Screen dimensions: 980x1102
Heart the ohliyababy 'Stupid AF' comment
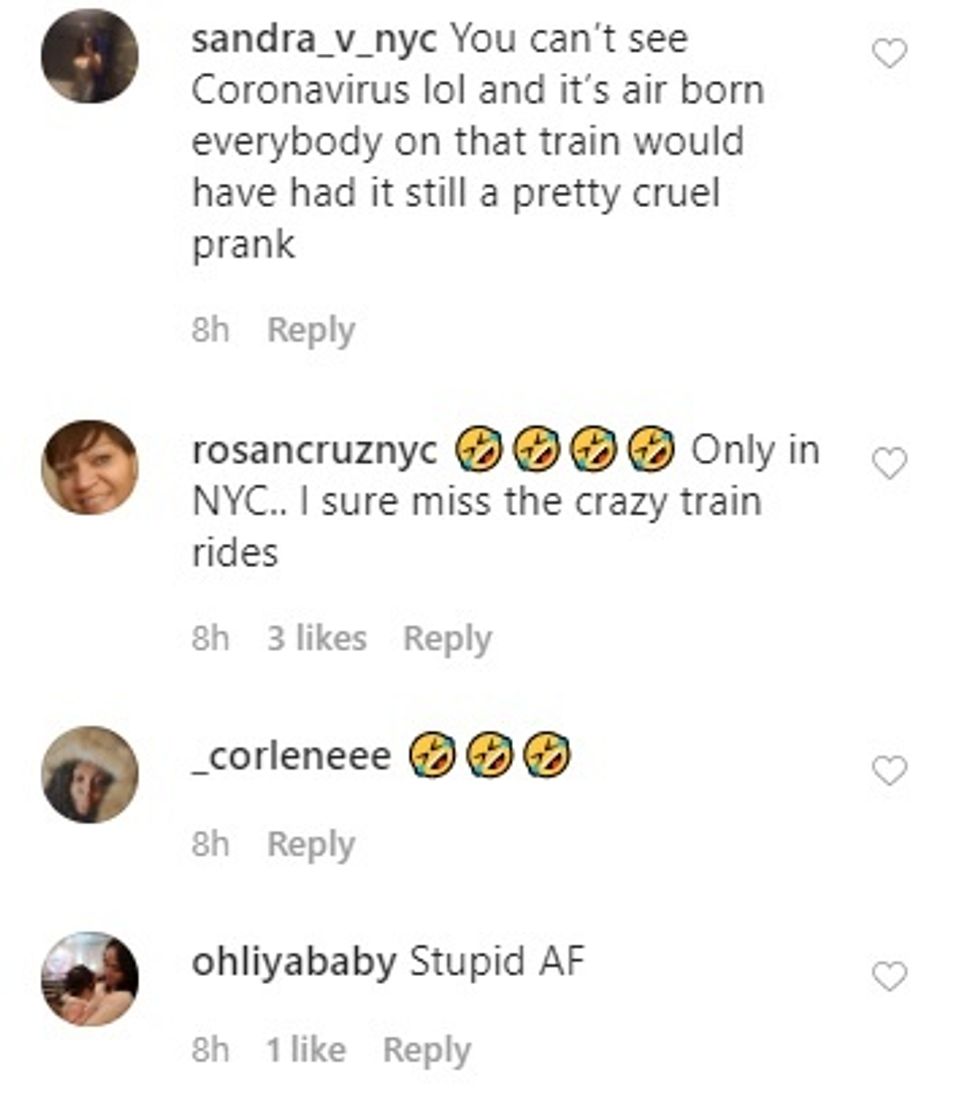889,976
